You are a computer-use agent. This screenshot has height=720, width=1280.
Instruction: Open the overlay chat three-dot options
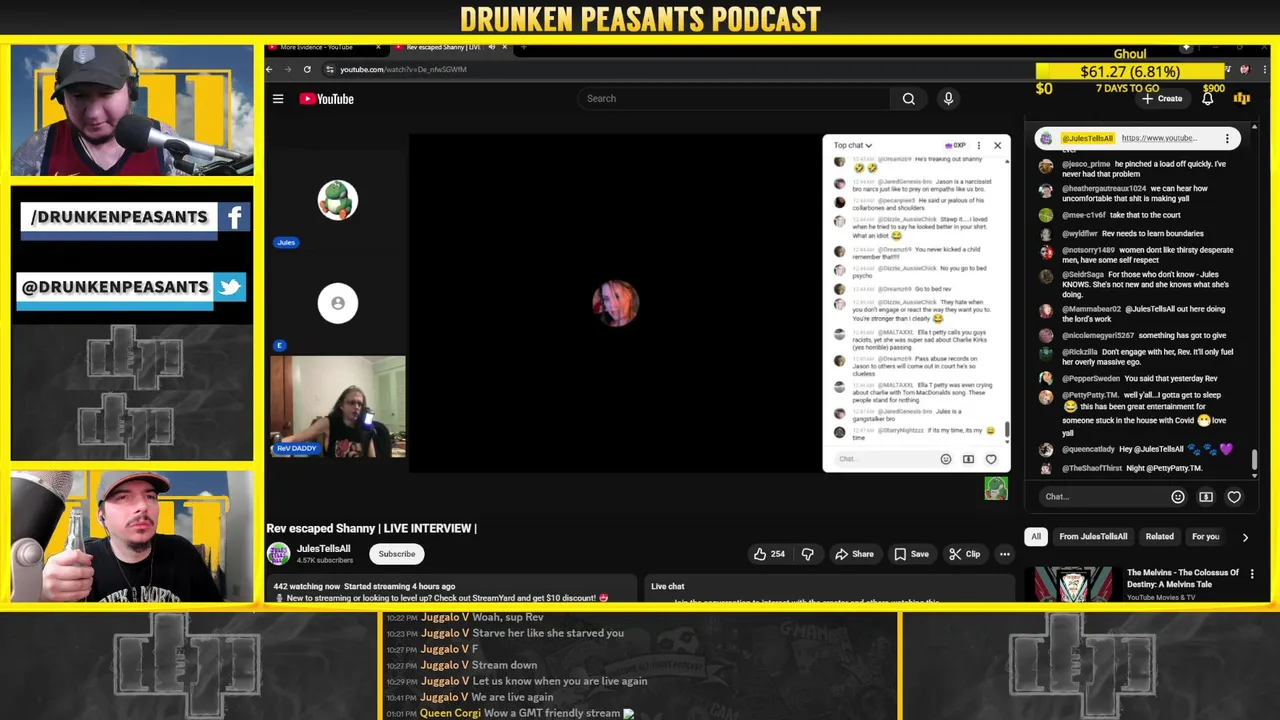(979, 145)
